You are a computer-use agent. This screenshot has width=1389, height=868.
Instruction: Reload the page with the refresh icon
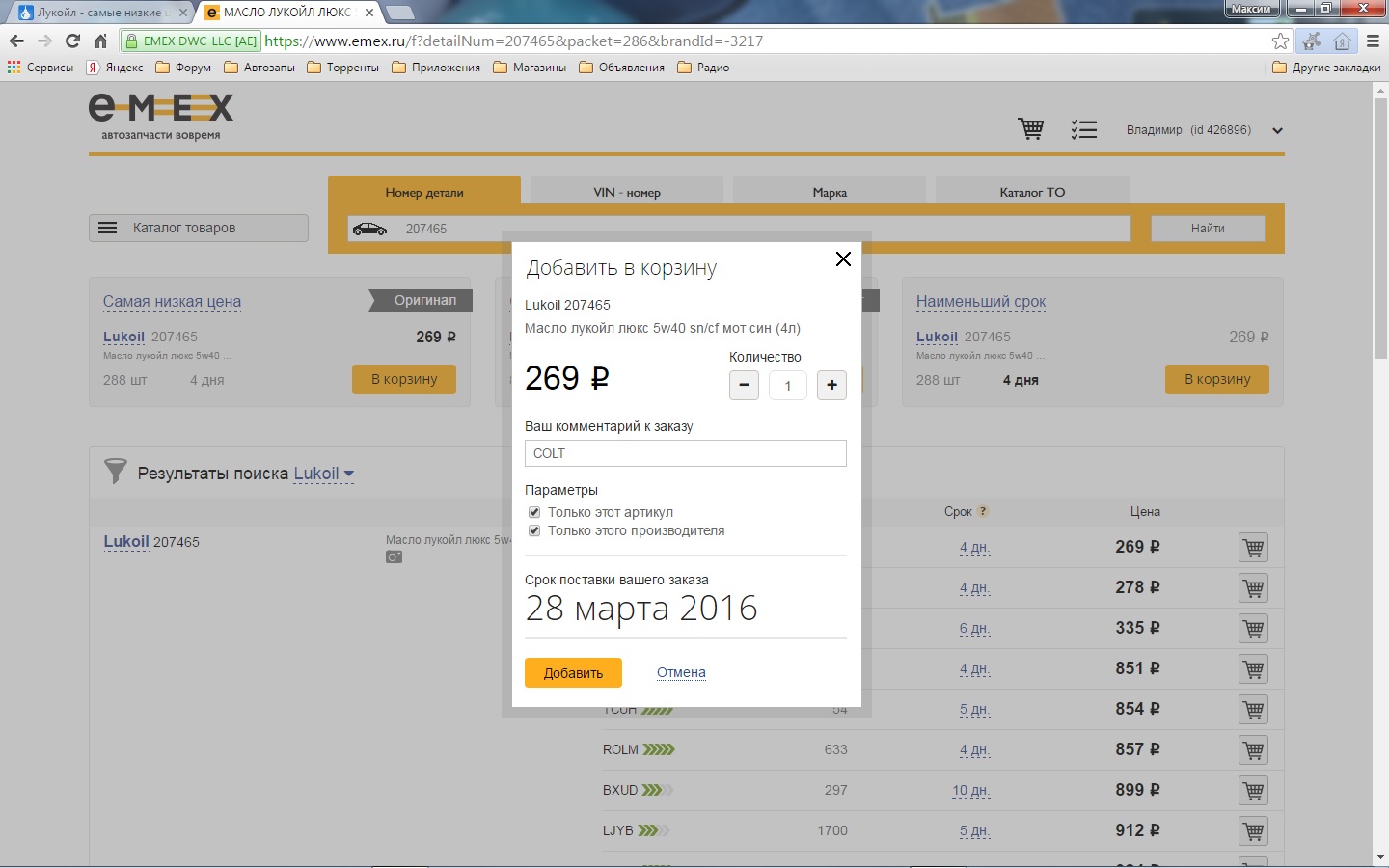pos(72,41)
